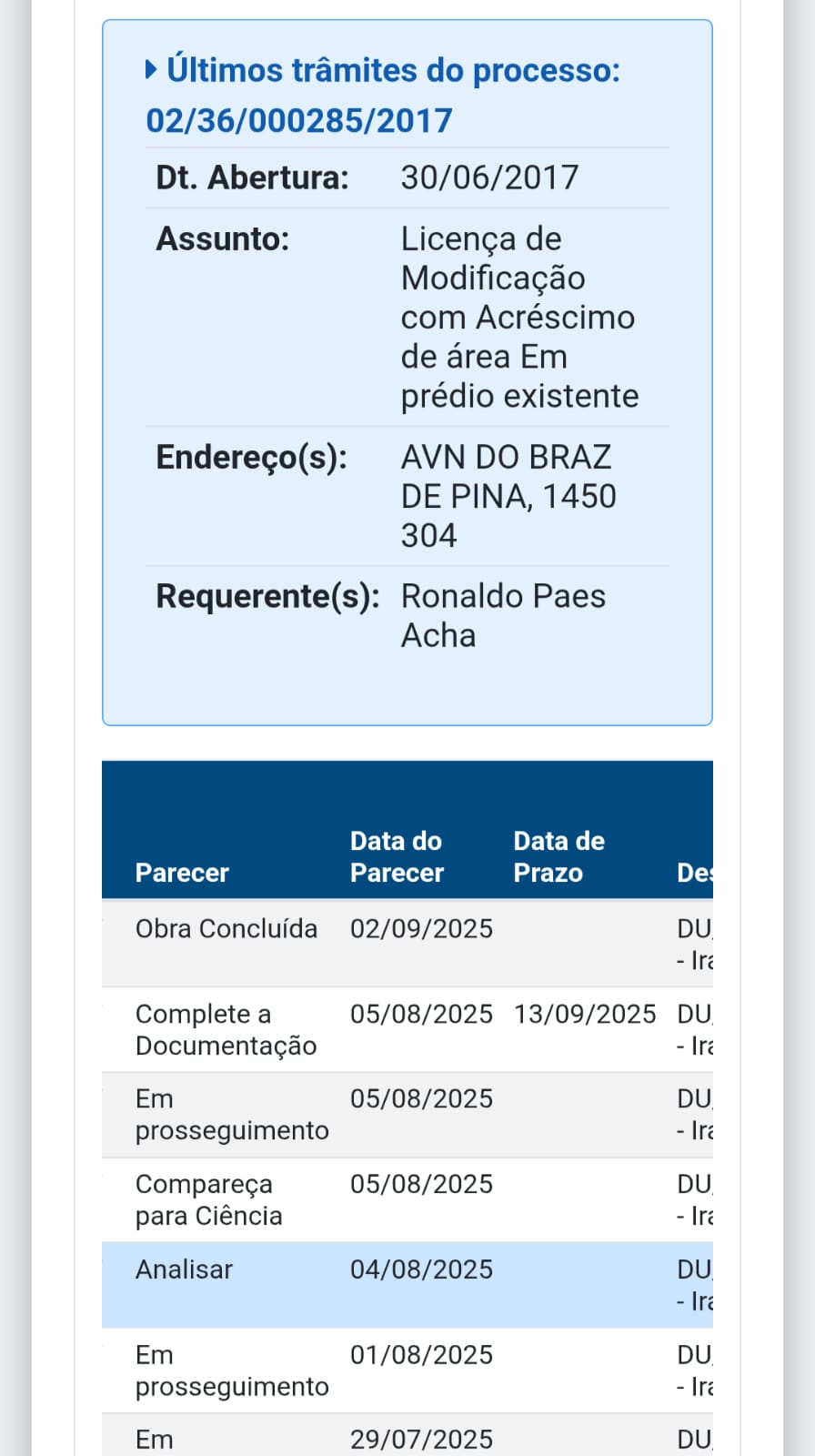Select the Compareça para Ciência parecer
The image size is (815, 1456).
point(208,1199)
